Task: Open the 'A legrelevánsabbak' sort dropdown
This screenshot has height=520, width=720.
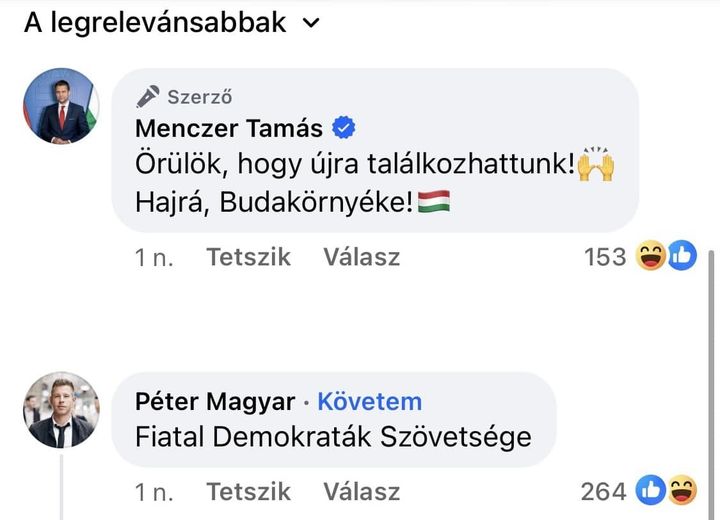Action: (x=156, y=22)
